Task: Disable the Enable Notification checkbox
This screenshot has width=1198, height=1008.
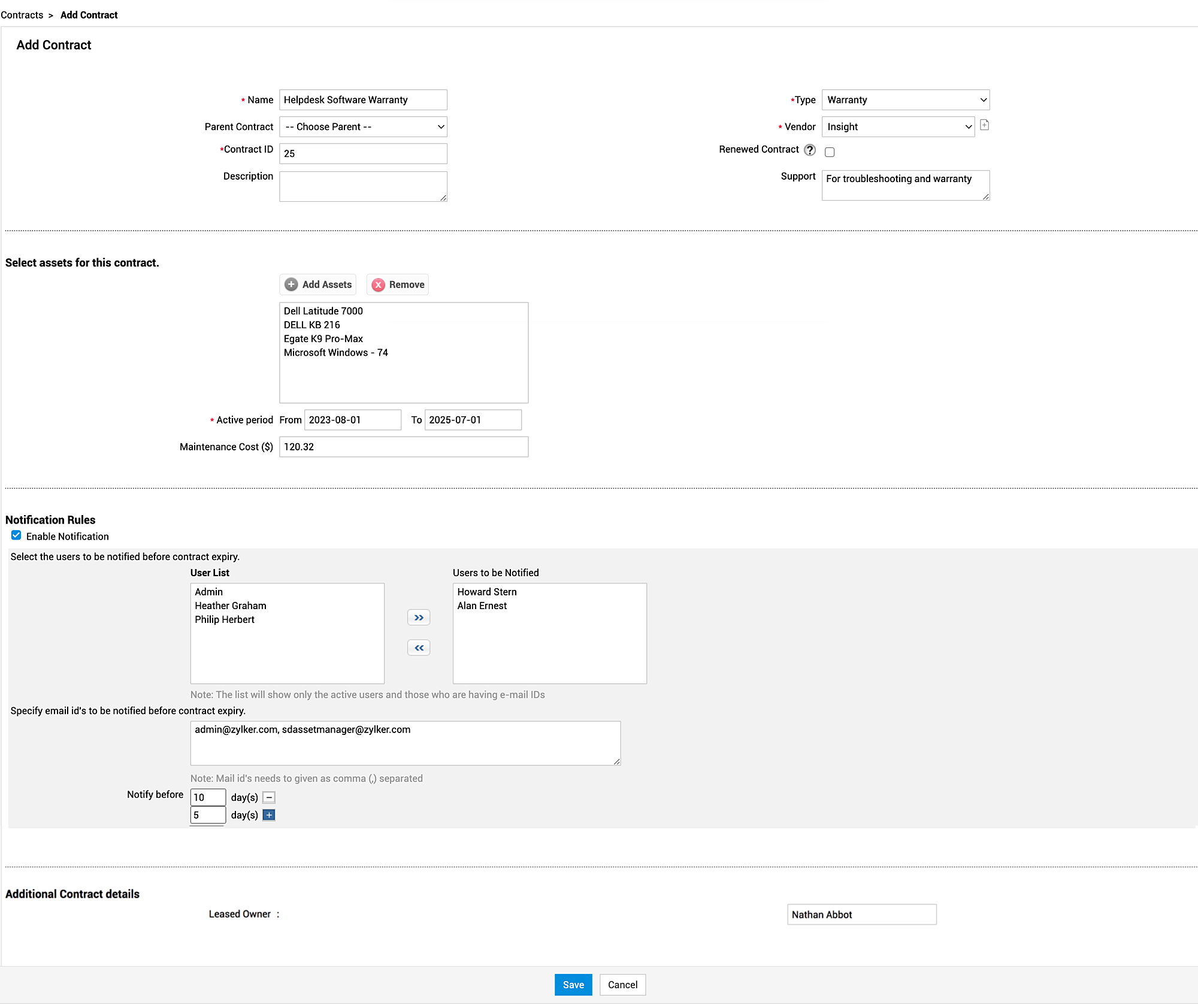Action: (x=16, y=535)
